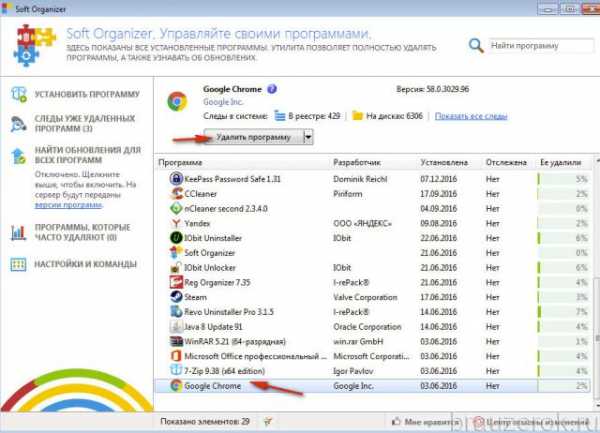Open Программы, которые часто удаляют item

[83, 232]
